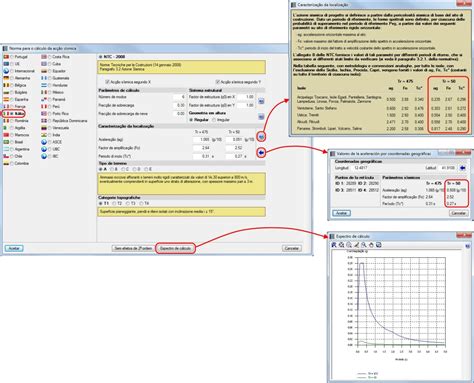Edit the Latitud field in coordinates dialog
The width and height of the screenshot is (474, 383).
(x=449, y=168)
